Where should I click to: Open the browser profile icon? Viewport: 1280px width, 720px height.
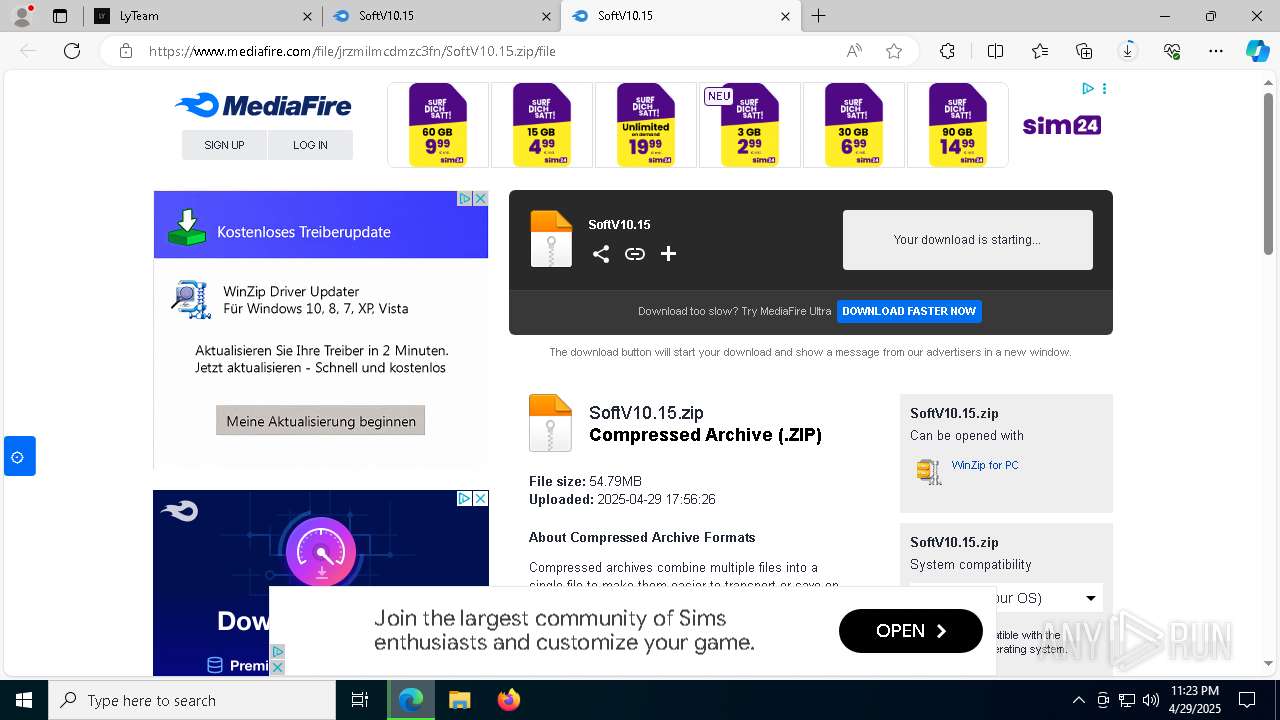23,16
